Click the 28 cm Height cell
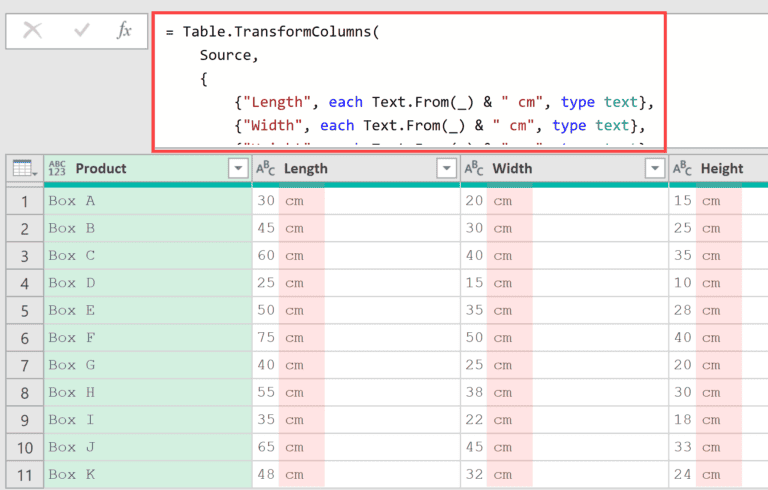The image size is (768, 490). tap(719, 311)
